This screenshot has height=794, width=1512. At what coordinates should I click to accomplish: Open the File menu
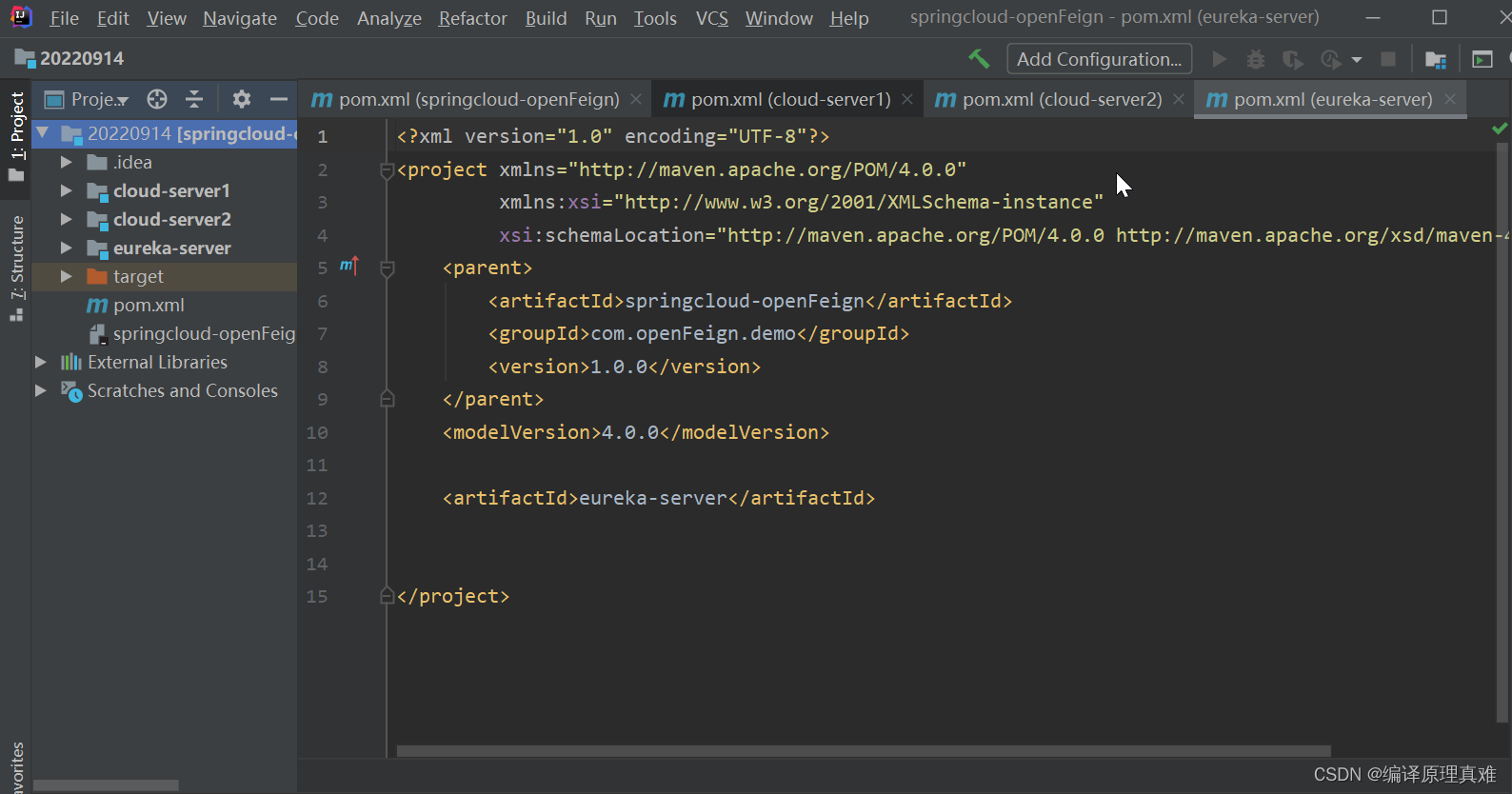pos(65,18)
